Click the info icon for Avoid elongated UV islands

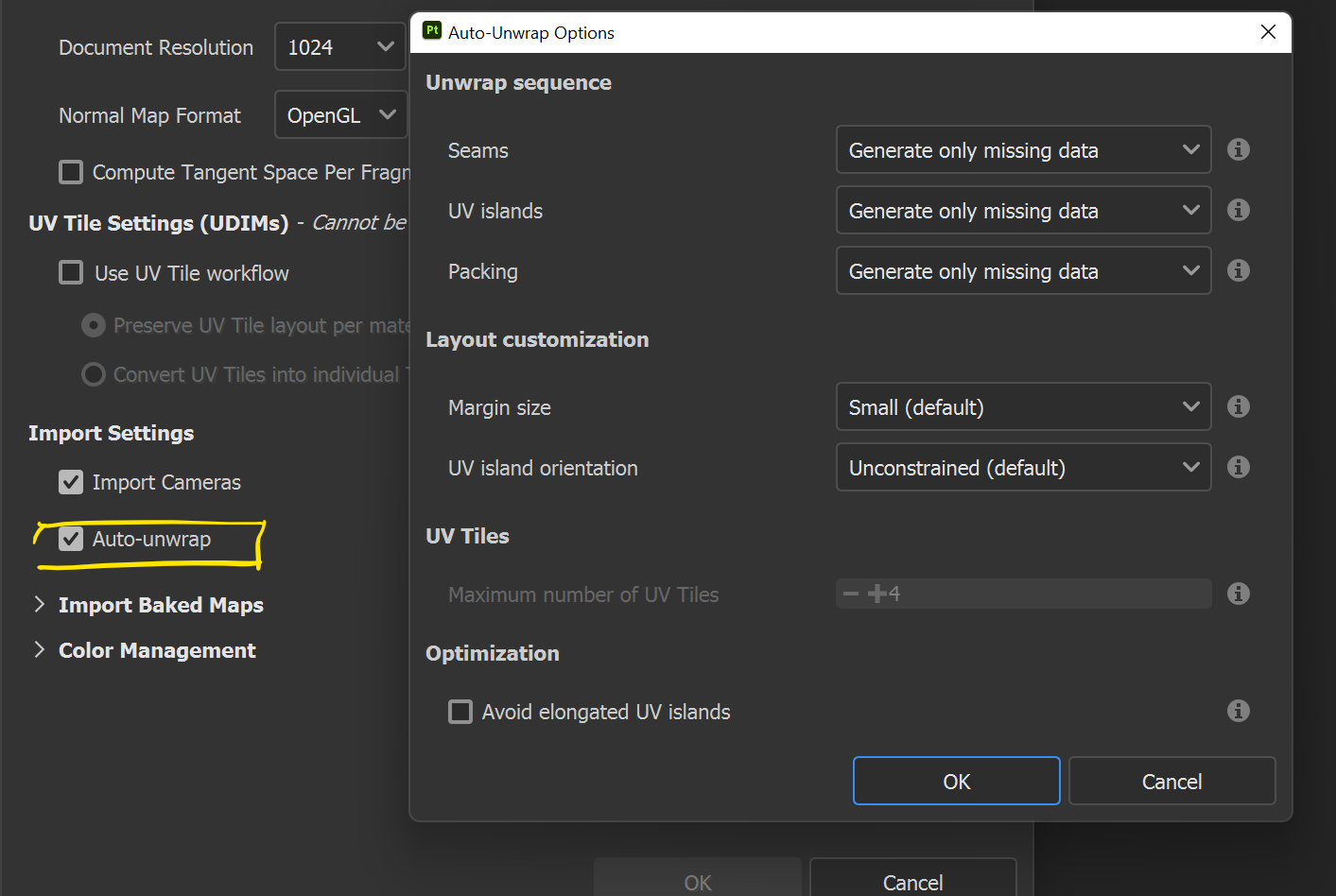(x=1239, y=711)
